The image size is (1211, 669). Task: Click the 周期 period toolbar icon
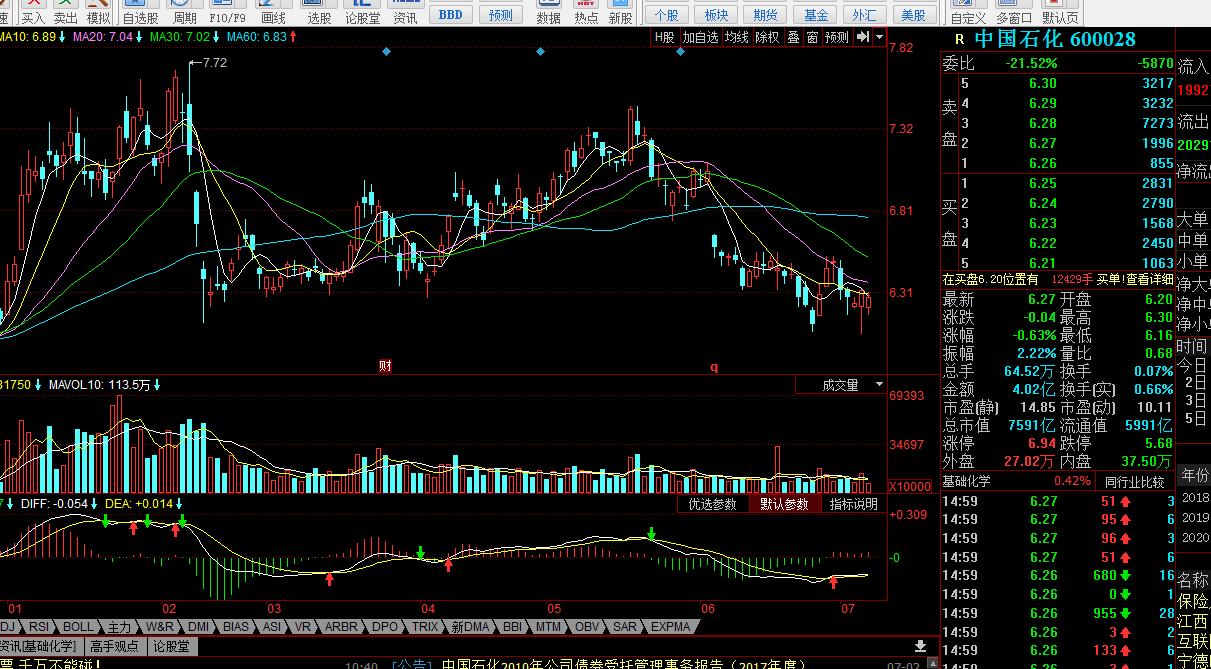tap(185, 12)
